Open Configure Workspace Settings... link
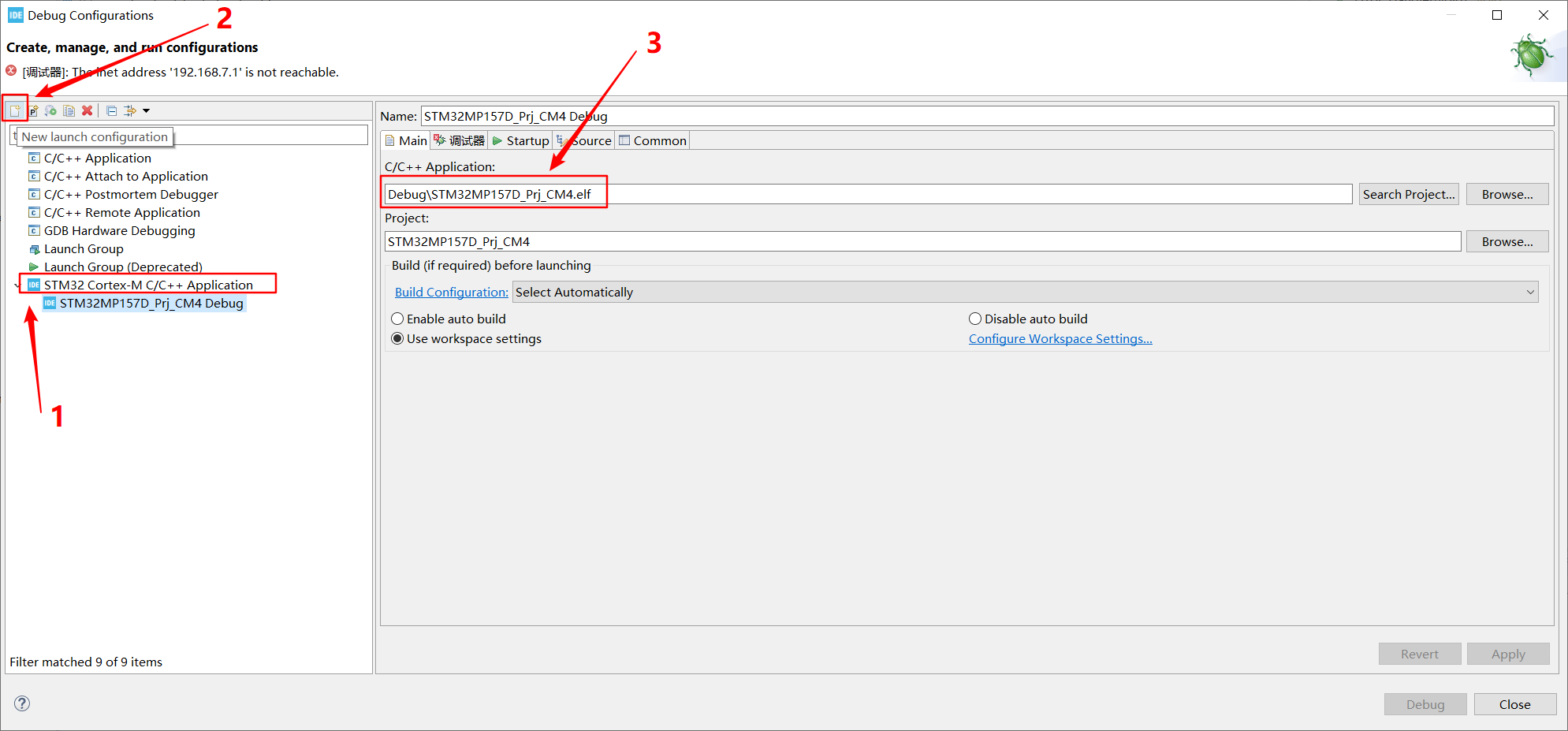 point(1060,338)
